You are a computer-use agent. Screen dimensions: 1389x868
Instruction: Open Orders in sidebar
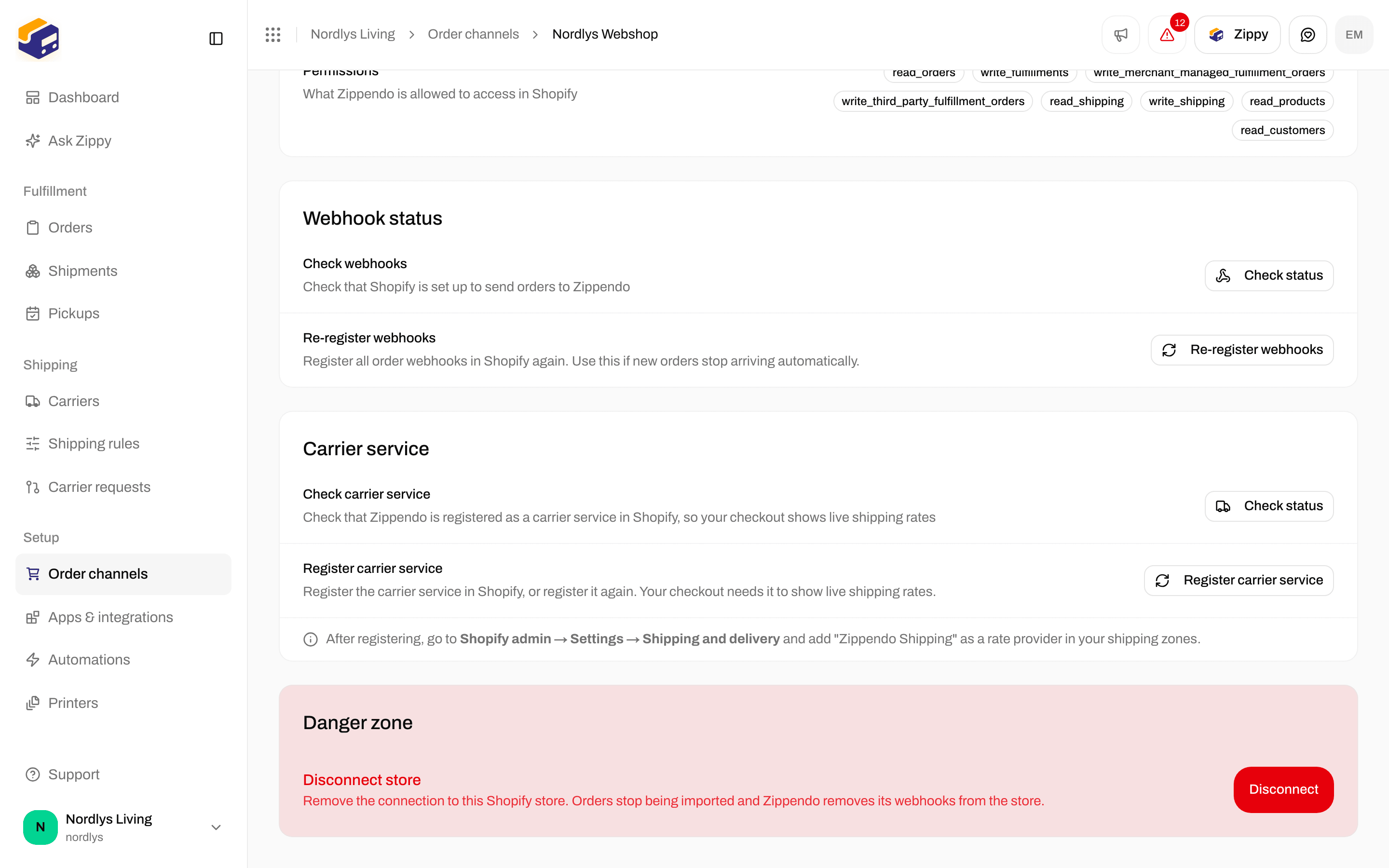[123, 227]
